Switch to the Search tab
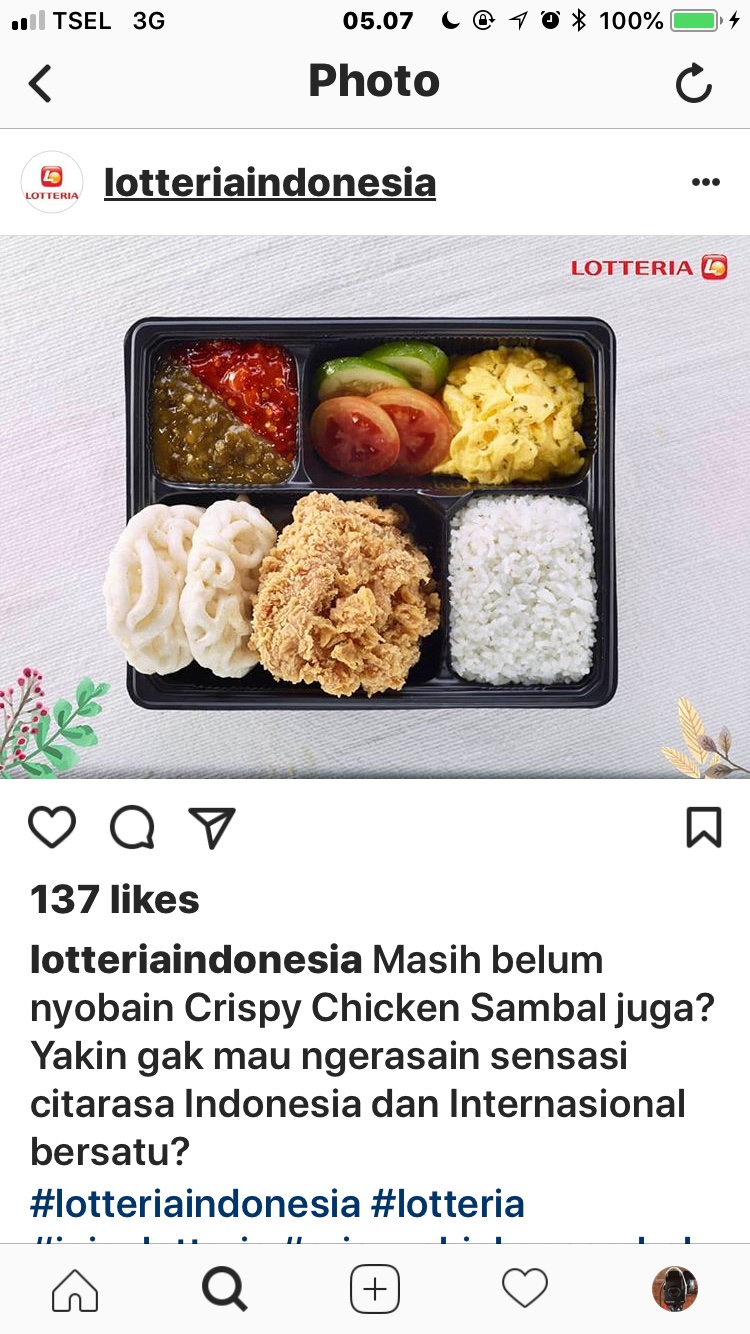750x1334 pixels. click(225, 1289)
